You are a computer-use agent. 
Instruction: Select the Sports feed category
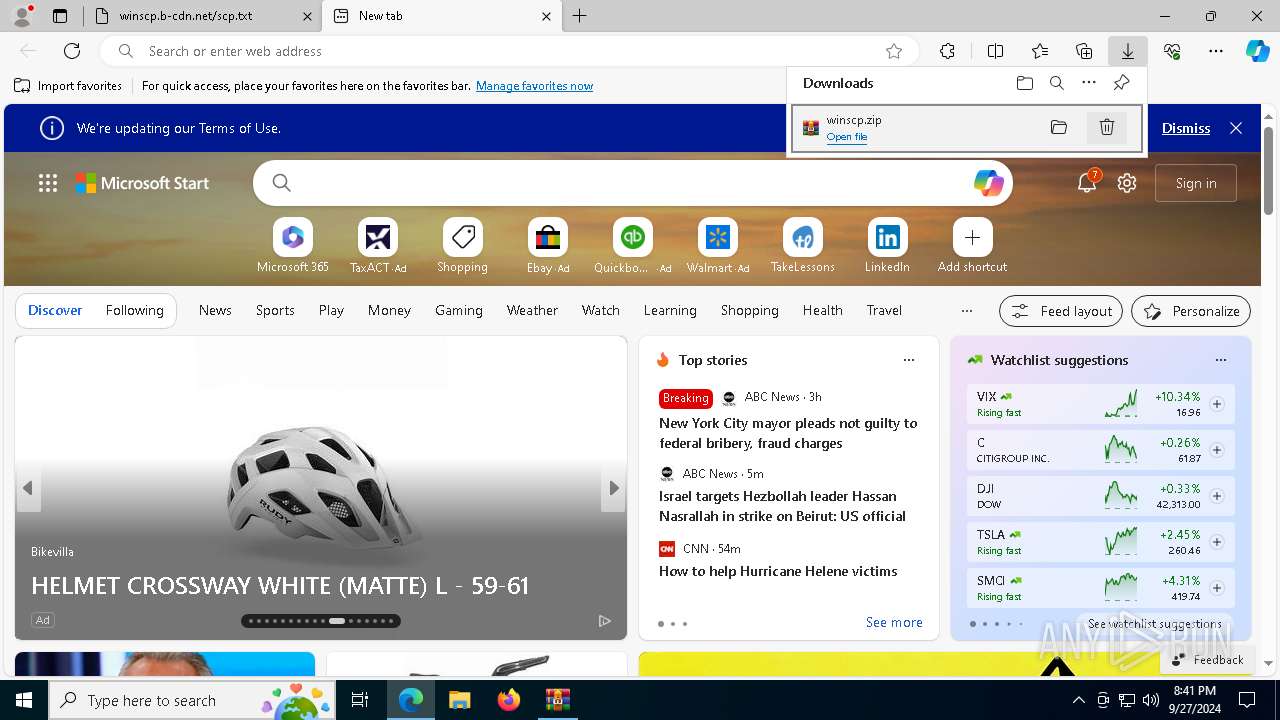click(275, 310)
